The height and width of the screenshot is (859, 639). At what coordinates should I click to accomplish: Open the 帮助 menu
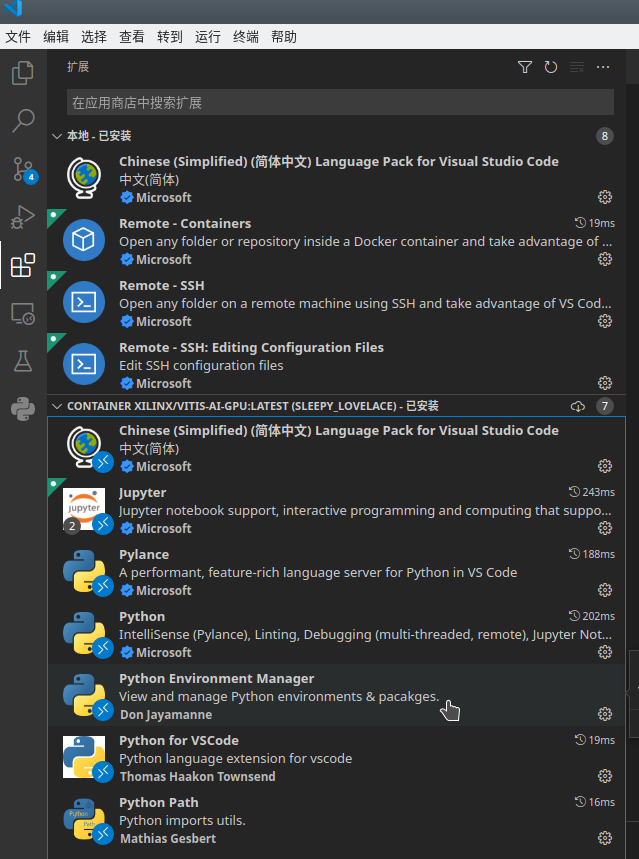pyautogui.click(x=284, y=37)
